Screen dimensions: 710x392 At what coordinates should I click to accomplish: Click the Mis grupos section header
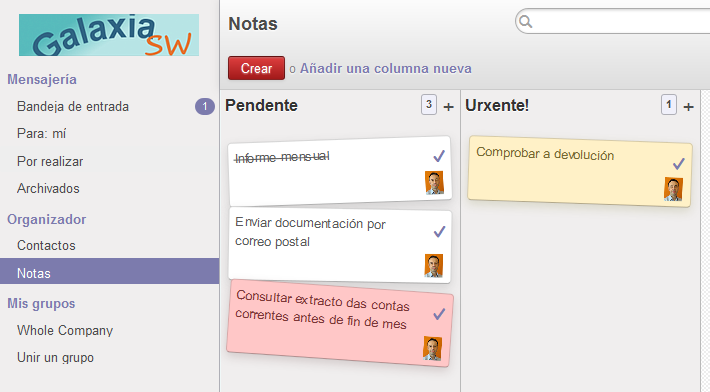(41, 303)
